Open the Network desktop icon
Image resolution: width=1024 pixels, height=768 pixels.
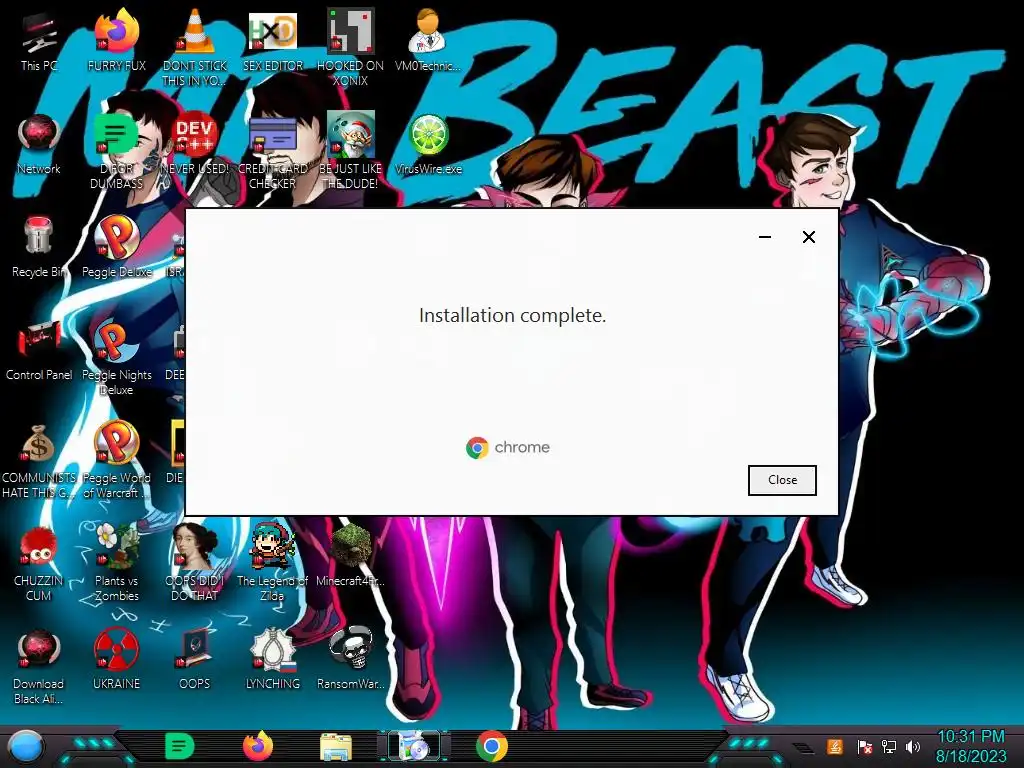(x=39, y=145)
